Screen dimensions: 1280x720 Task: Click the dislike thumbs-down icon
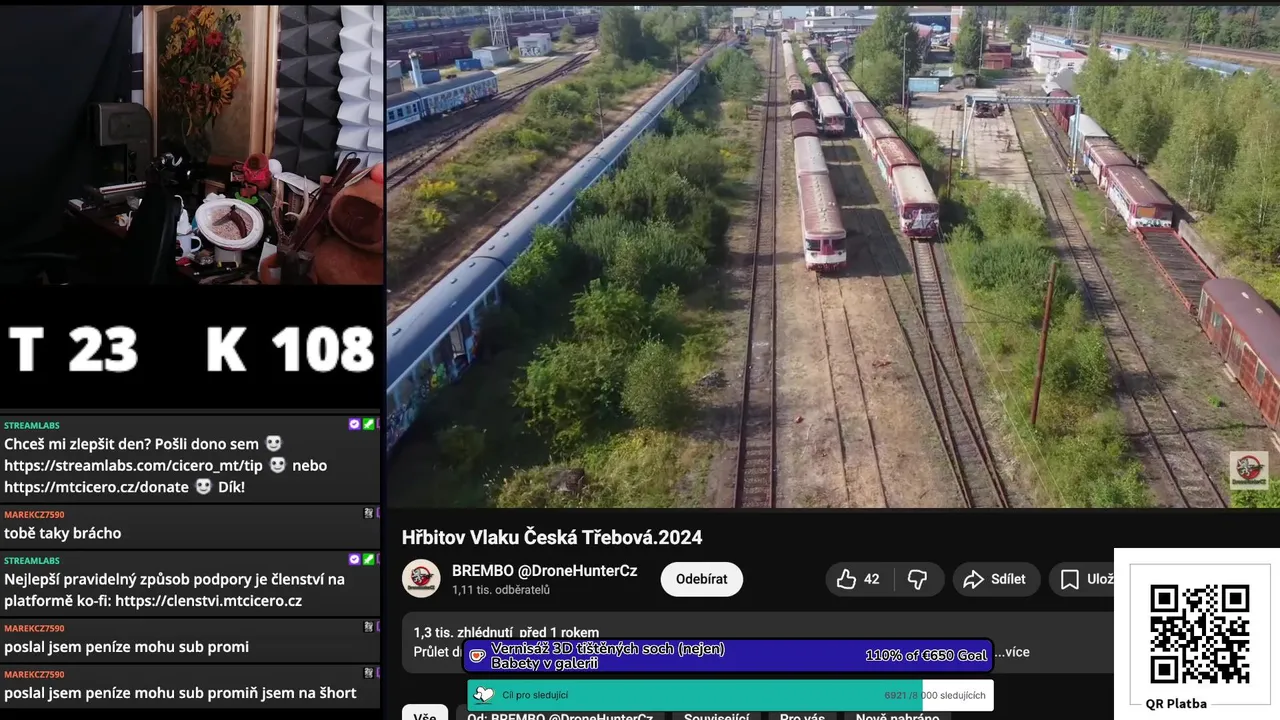[x=917, y=579]
